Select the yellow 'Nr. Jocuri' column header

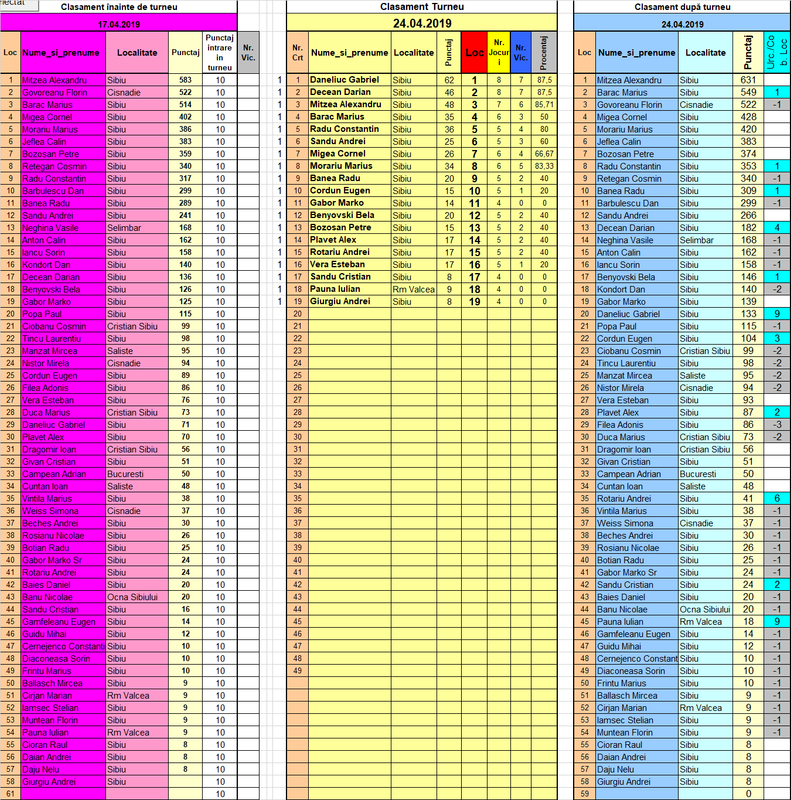(x=499, y=53)
